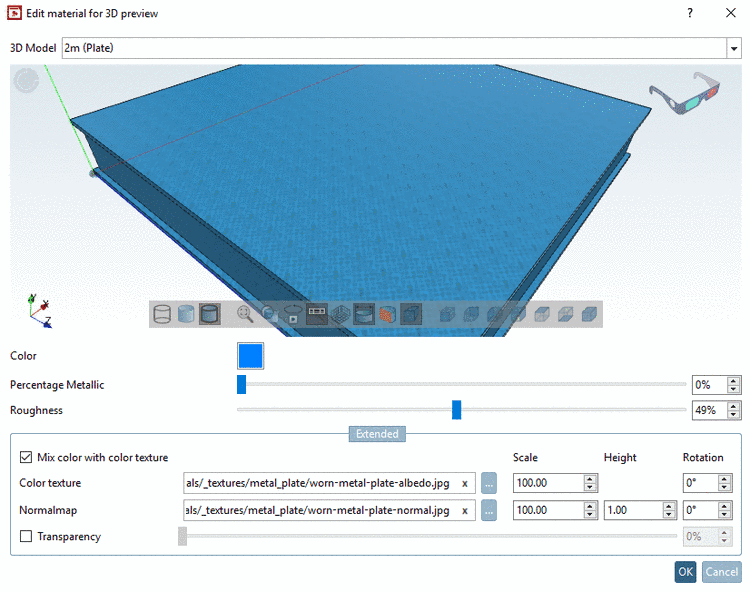Click the zoom sphere view icon
This screenshot has width=750, height=592.
(x=270, y=314)
